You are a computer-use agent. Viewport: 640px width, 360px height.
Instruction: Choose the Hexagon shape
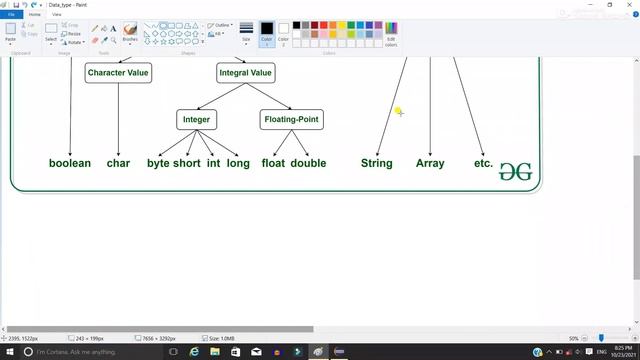click(171, 33)
